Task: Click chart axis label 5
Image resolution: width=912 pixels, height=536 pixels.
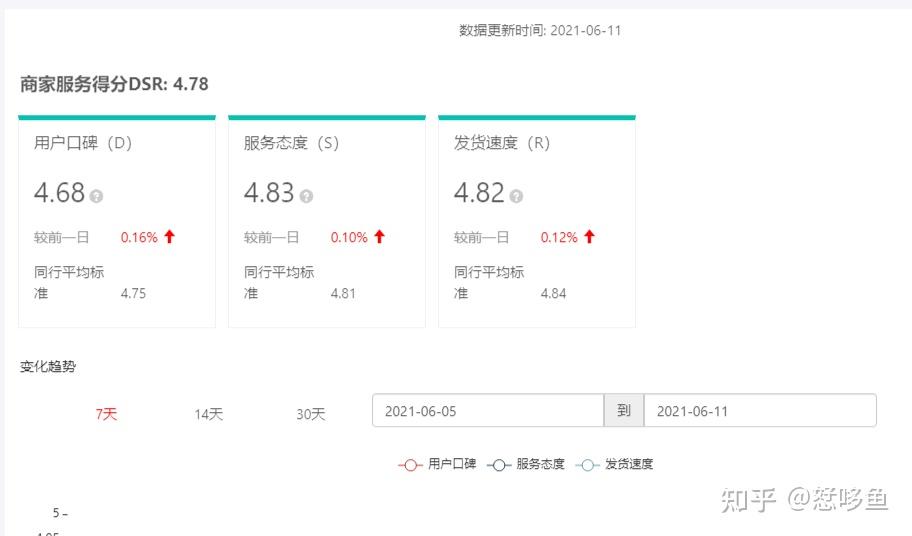Action: tap(56, 513)
